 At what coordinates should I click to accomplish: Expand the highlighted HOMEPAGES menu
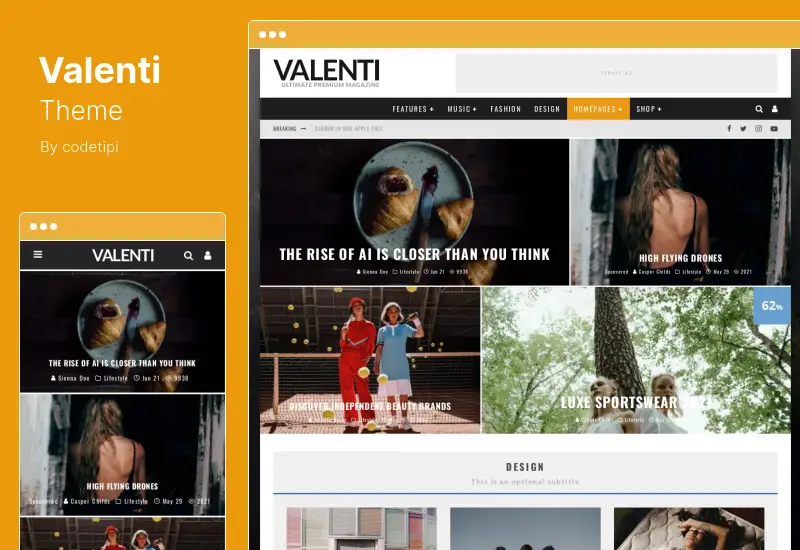tap(598, 109)
